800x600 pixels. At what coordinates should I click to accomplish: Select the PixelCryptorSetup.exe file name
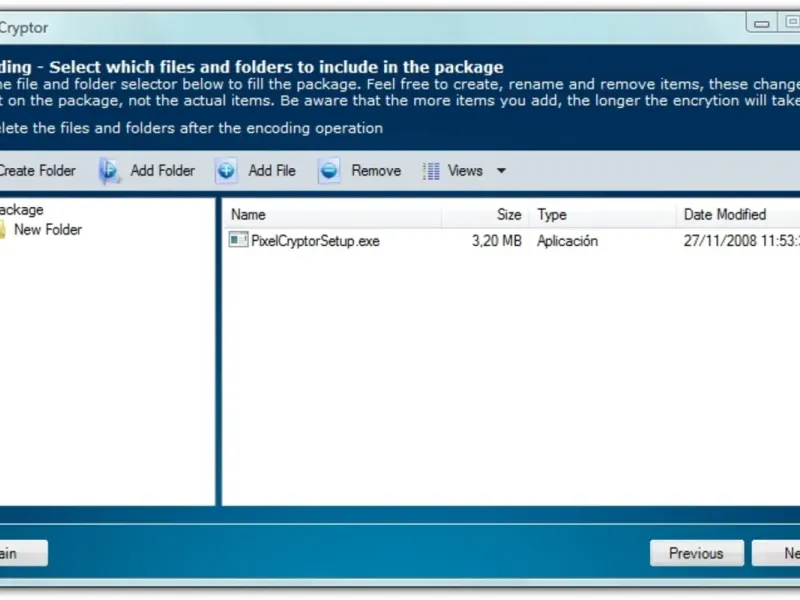315,241
